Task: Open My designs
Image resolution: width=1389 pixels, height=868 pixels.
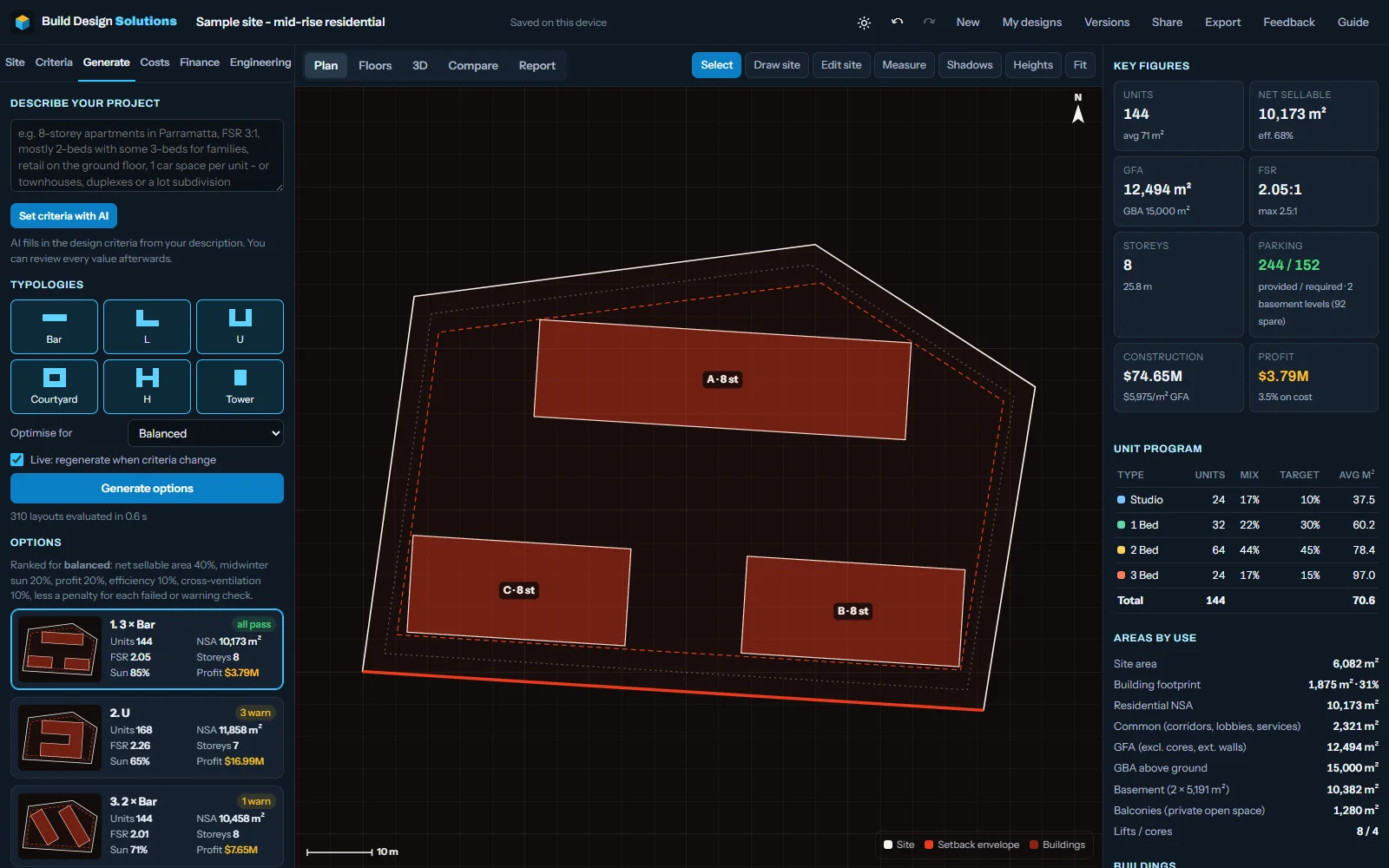Action: [x=1032, y=23]
